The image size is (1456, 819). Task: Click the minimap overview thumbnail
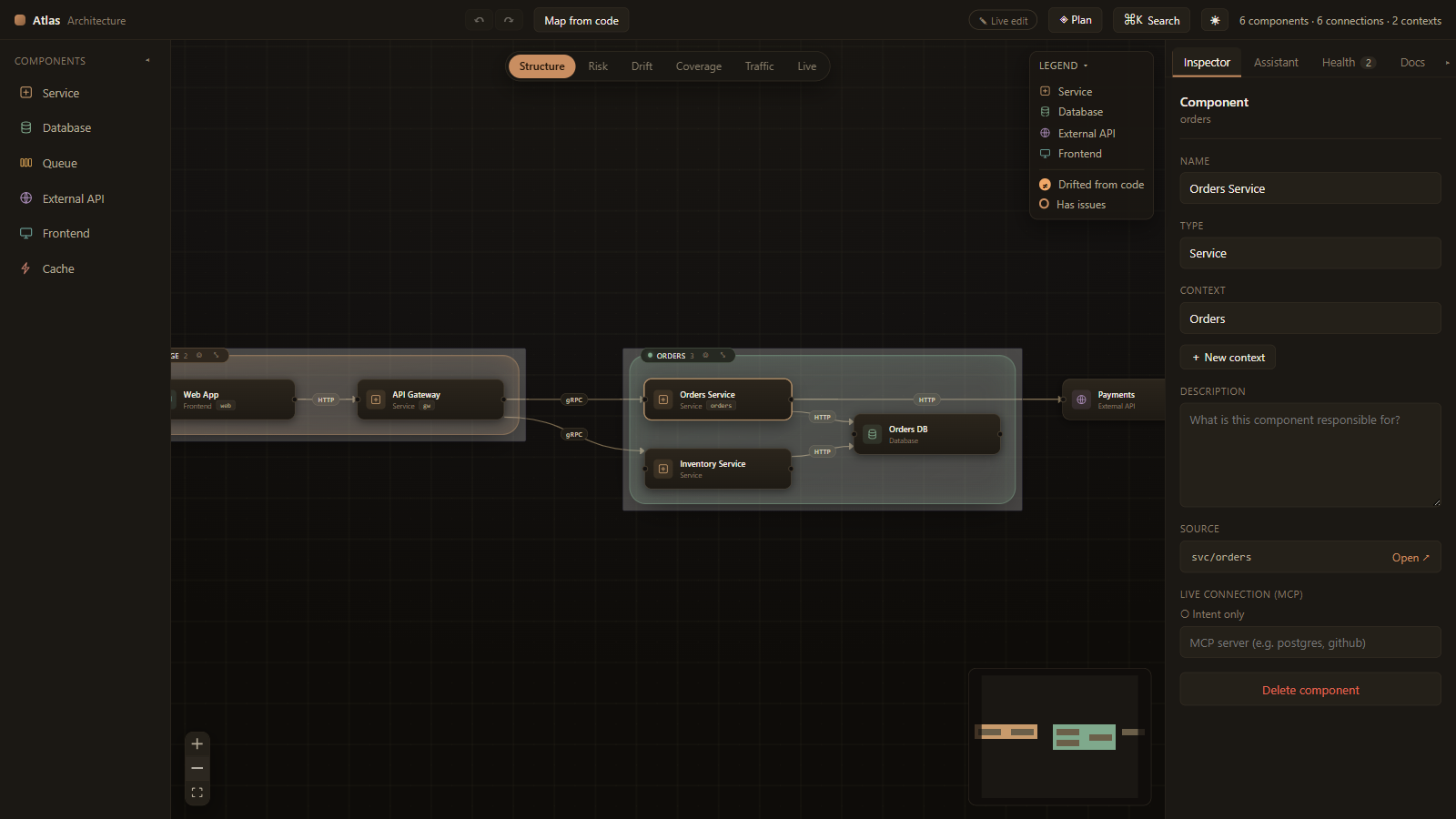[1060, 737]
